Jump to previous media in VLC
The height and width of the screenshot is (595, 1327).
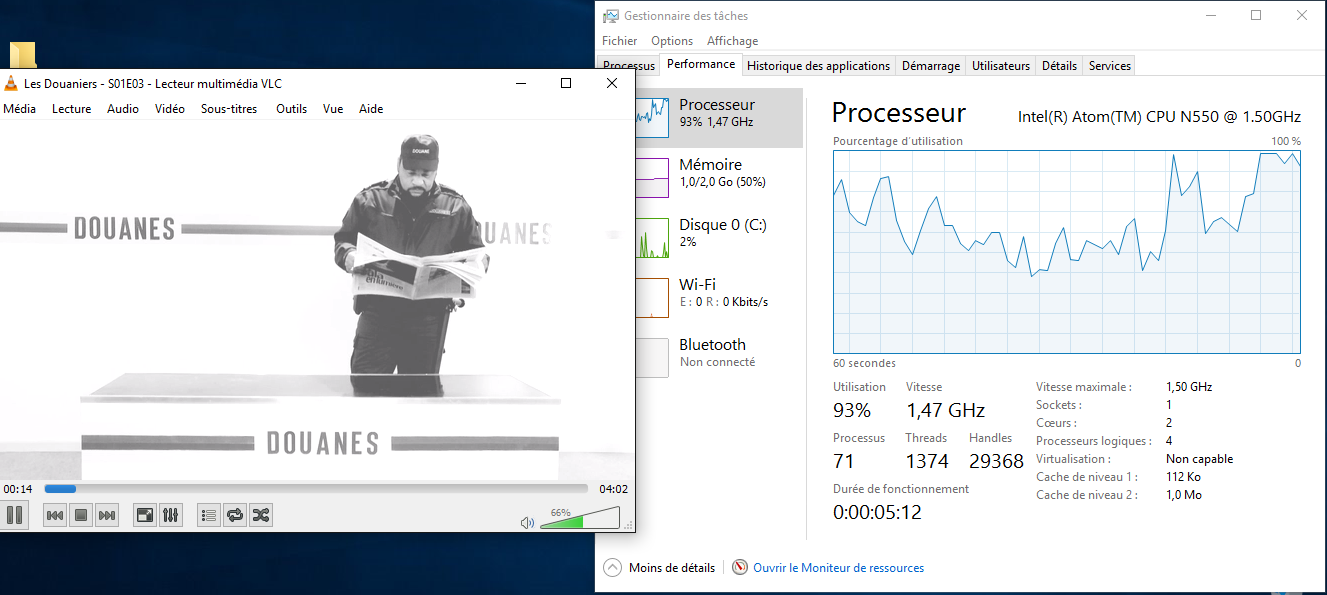point(55,515)
